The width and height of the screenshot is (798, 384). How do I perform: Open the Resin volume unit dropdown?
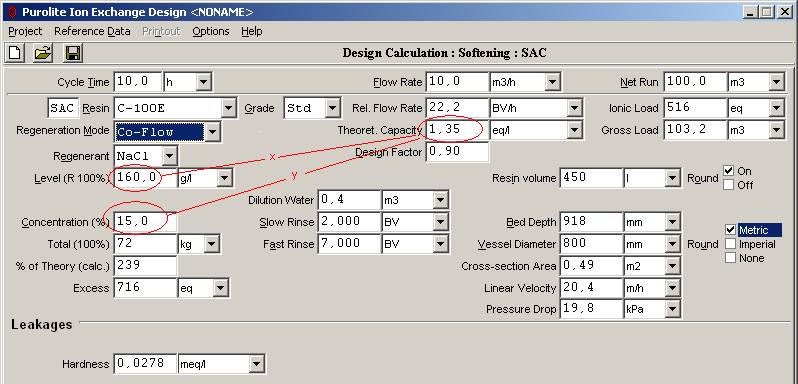tap(673, 178)
